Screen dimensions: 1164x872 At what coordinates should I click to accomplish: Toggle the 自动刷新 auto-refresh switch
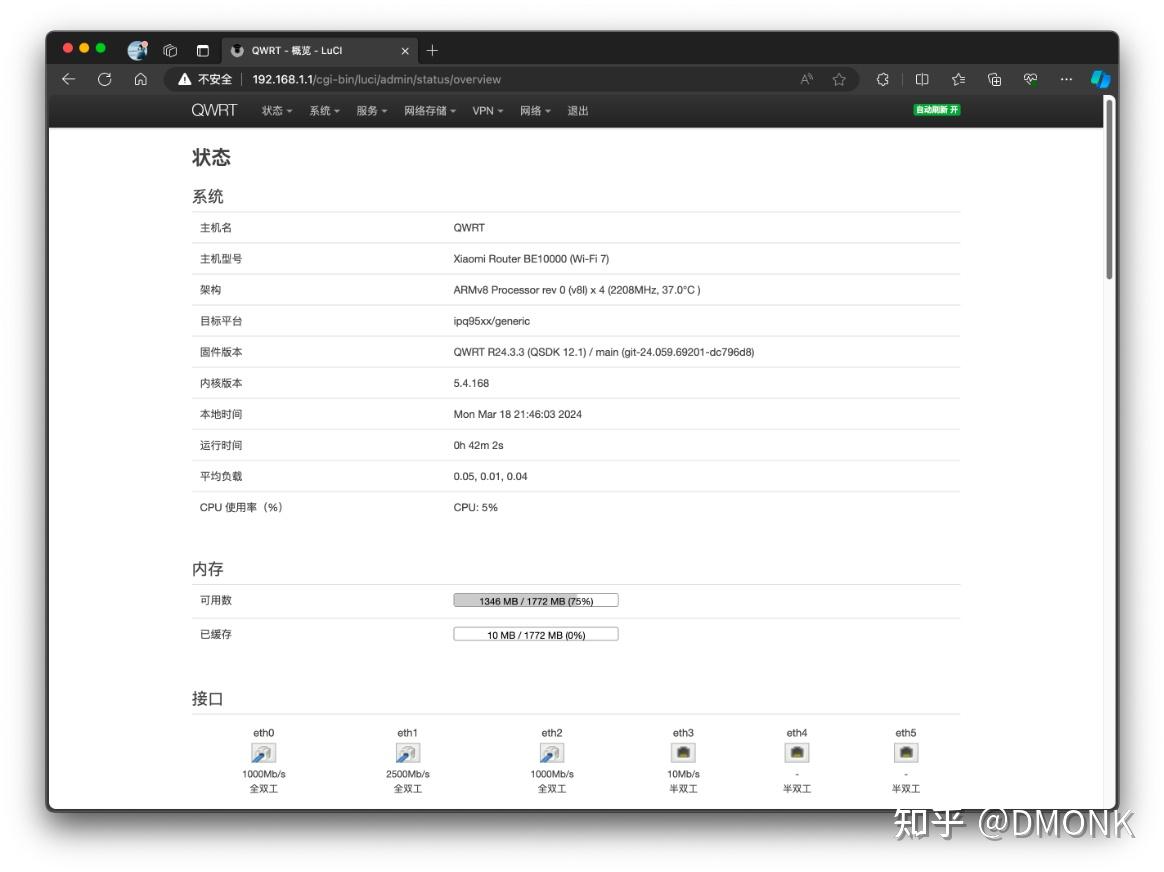934,110
